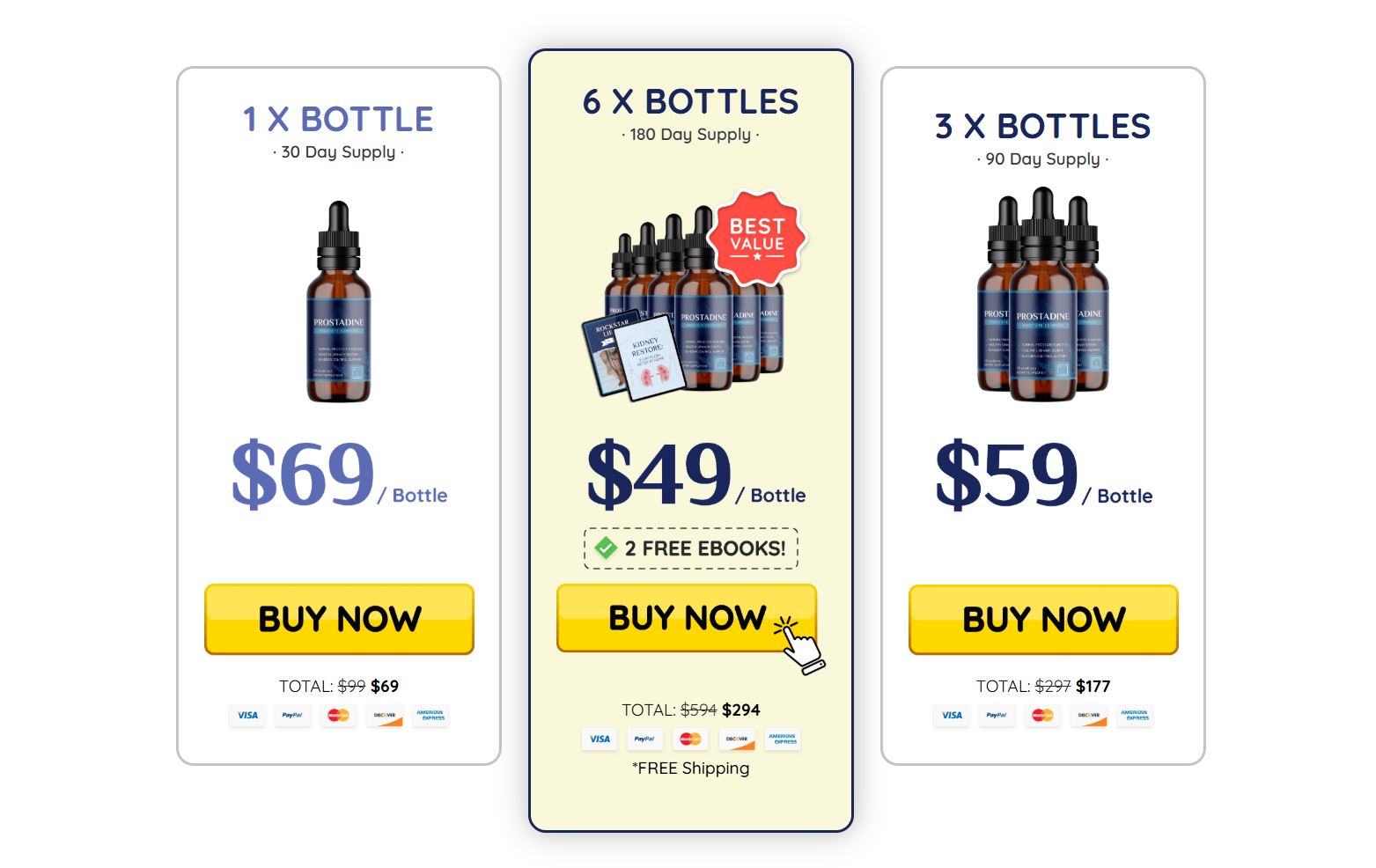Click the Visa icon under 1 bottle offer
The width and height of the screenshot is (1376, 868).
247,716
